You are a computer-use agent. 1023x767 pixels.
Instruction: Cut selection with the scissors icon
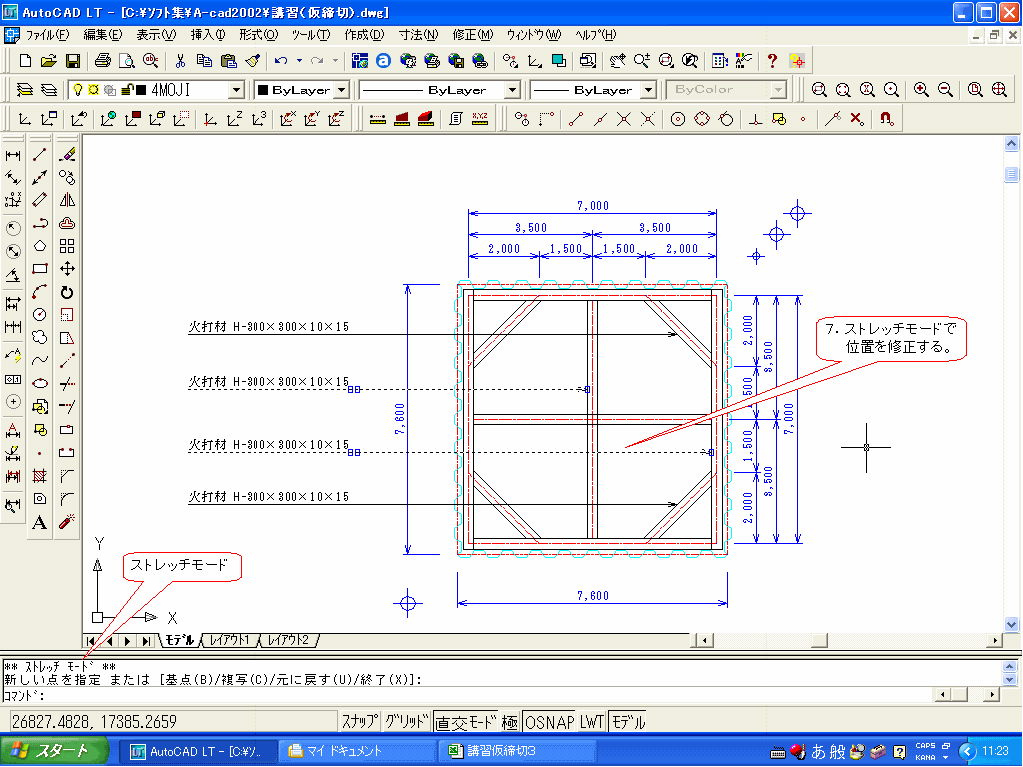180,61
